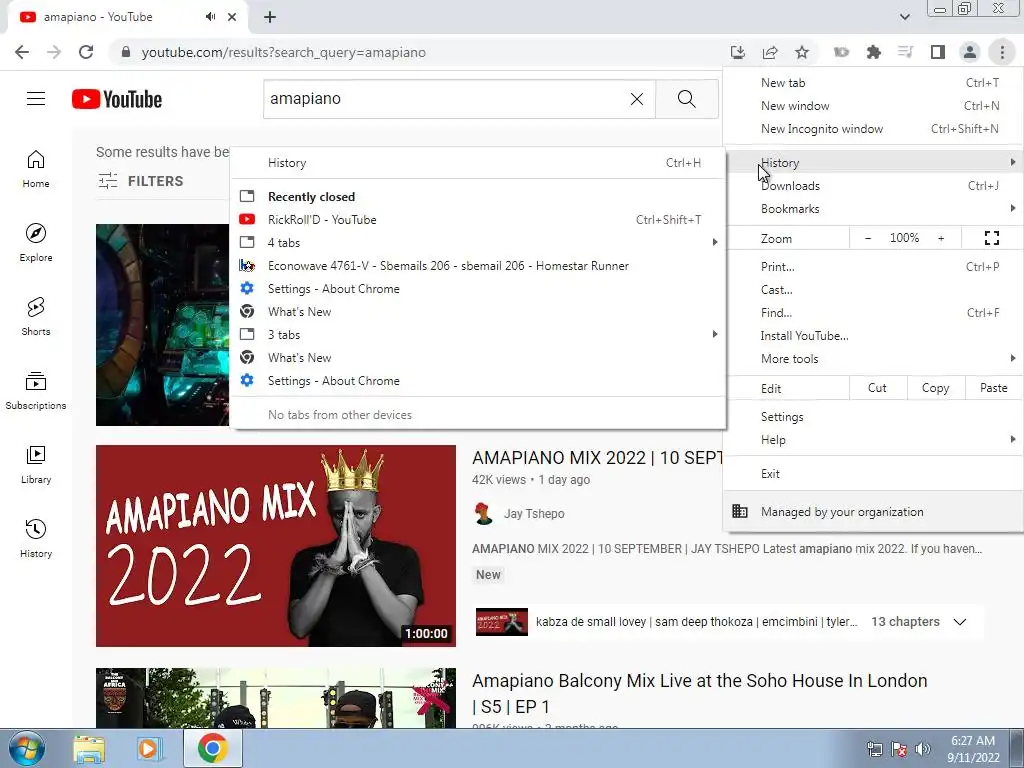Click the fullscreen icon next to Zoom

tap(991, 238)
